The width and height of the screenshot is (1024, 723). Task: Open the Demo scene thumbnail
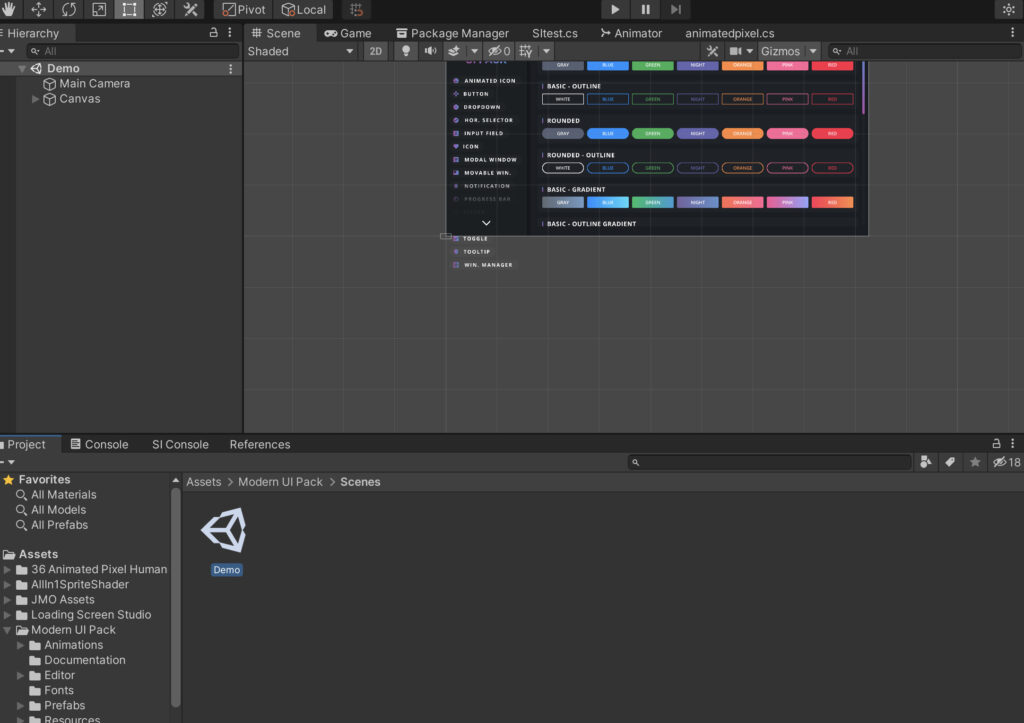224,530
